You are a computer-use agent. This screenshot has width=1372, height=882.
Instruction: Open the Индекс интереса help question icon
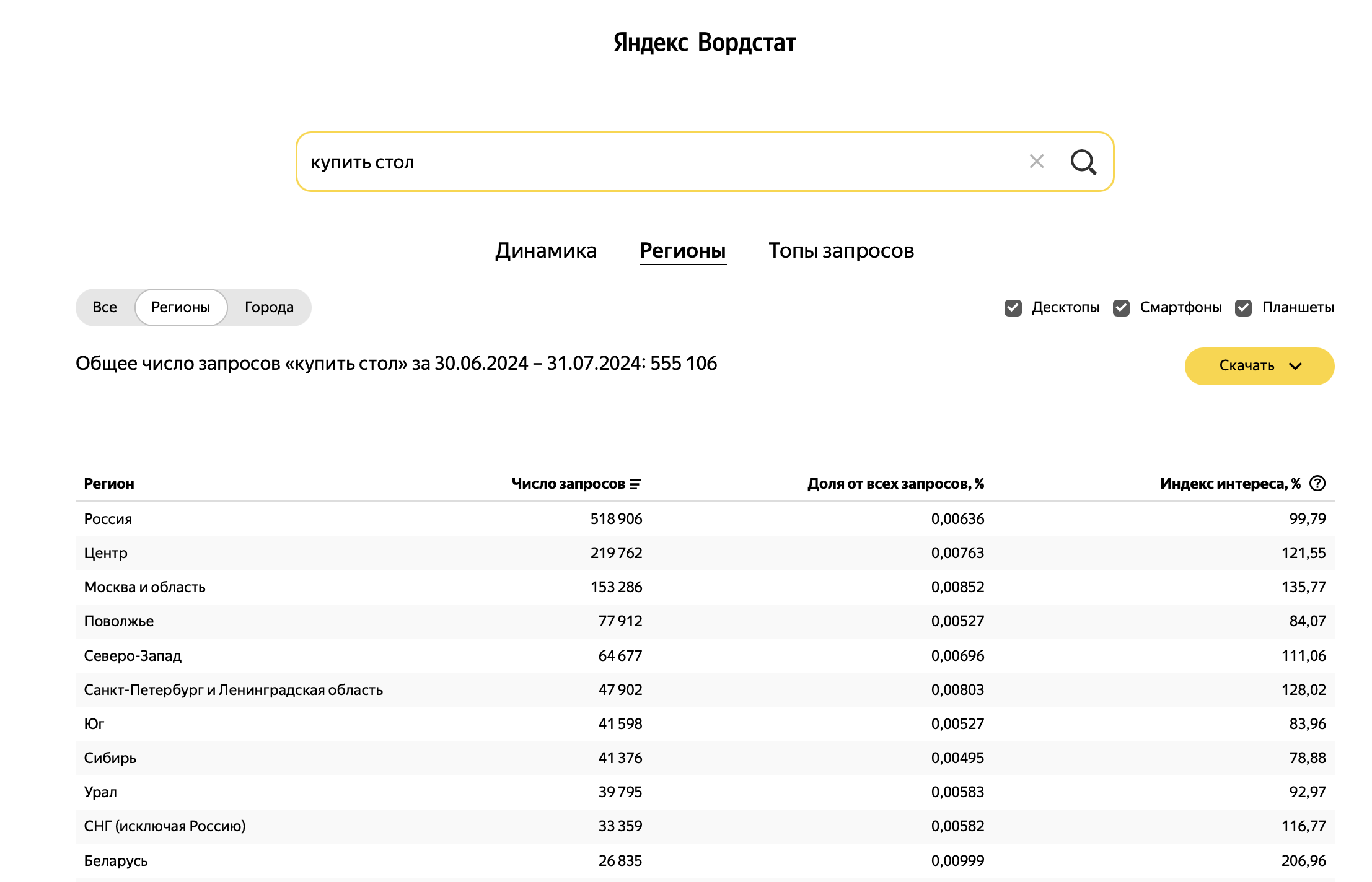coord(1317,484)
